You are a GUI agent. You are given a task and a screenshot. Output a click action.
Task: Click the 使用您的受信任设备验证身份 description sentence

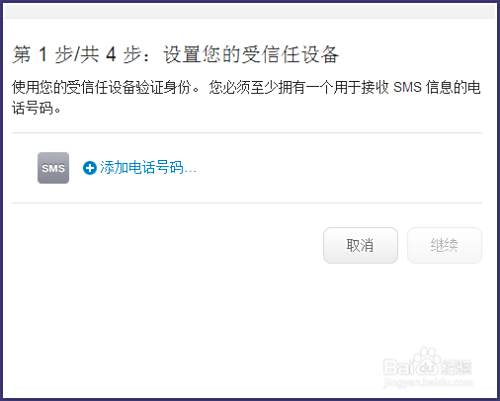[106, 88]
